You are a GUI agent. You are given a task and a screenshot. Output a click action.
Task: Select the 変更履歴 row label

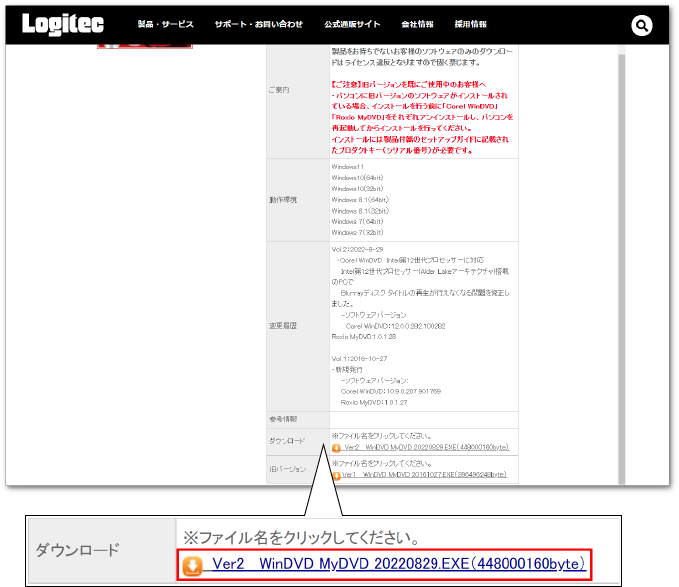[x=283, y=326]
